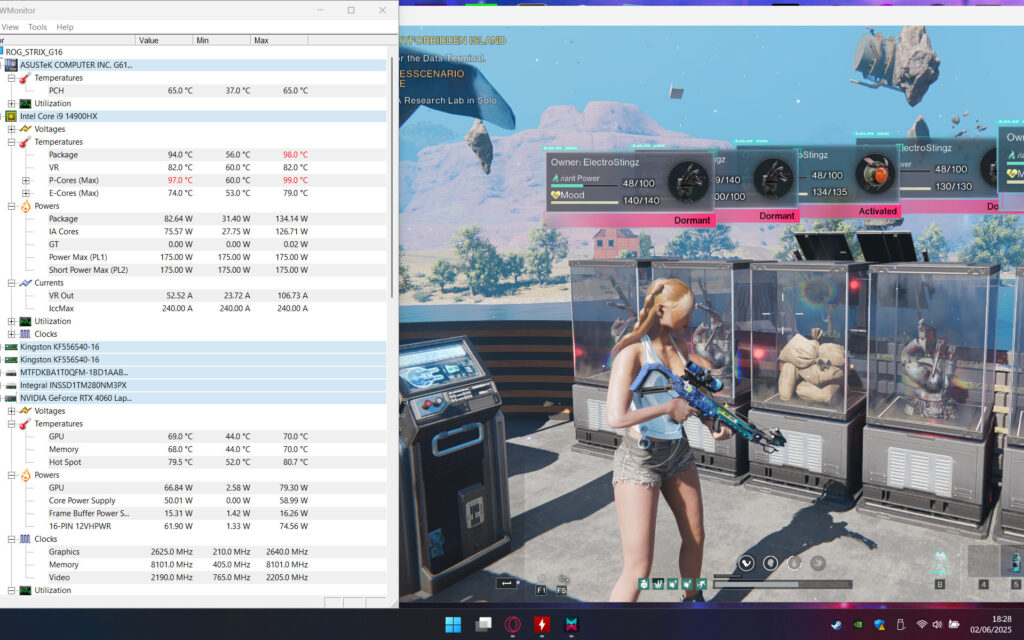The height and width of the screenshot is (640, 1024).
Task: Expand the P-Cores (Max) temperature row
Action: click(25, 180)
